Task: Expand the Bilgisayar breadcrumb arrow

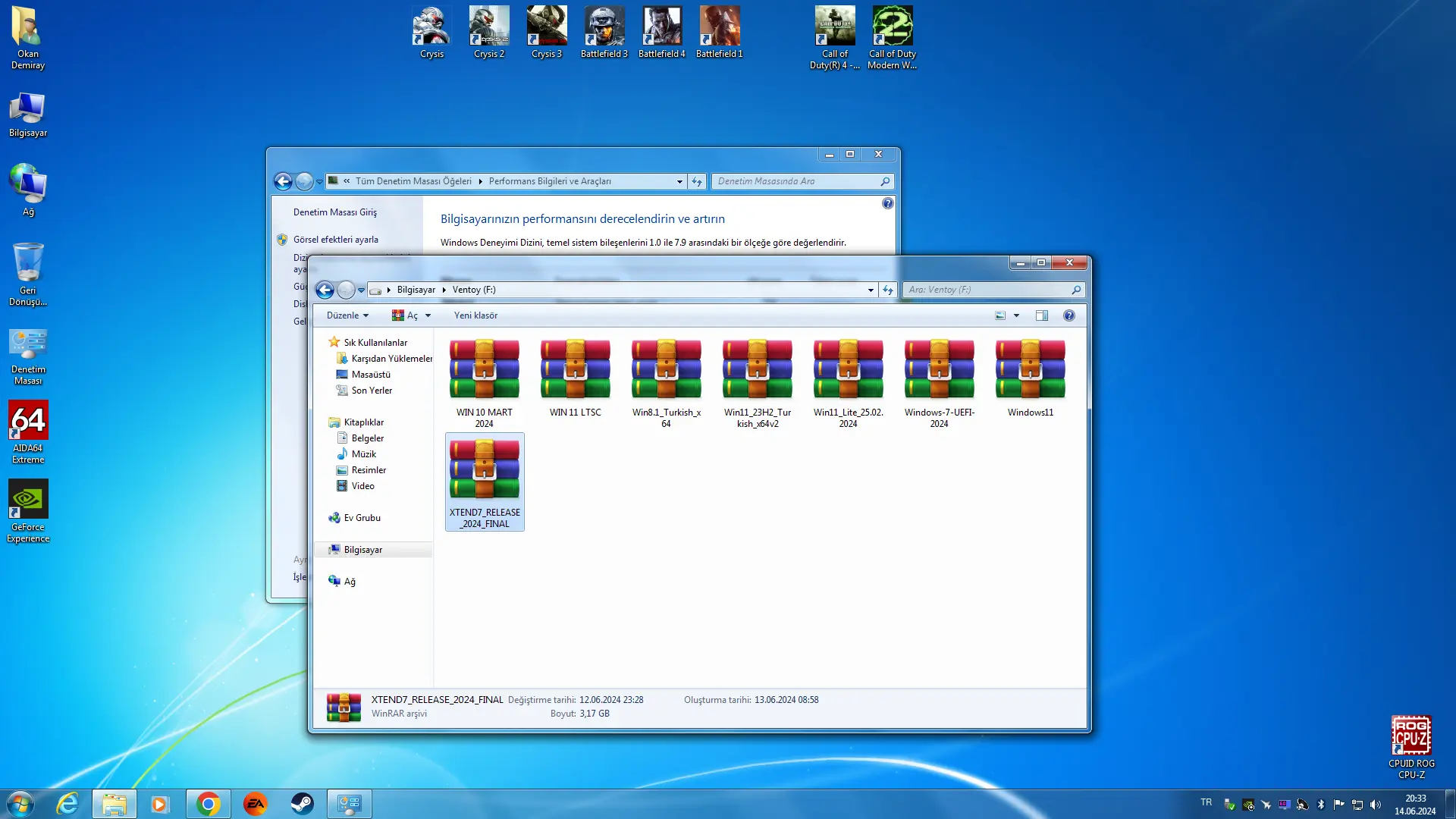Action: pos(444,290)
